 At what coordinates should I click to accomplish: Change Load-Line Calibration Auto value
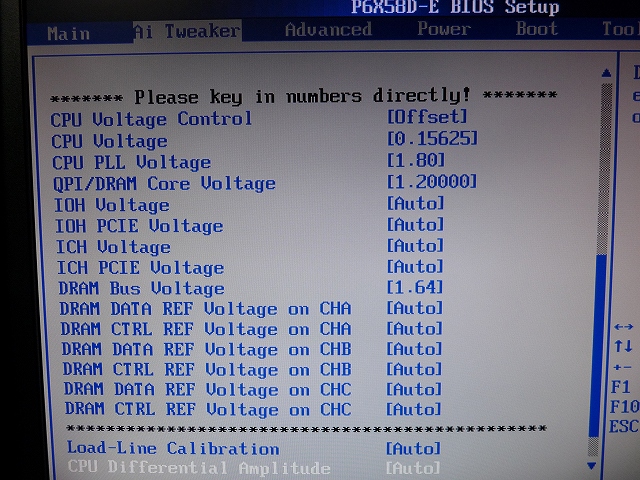click(413, 449)
